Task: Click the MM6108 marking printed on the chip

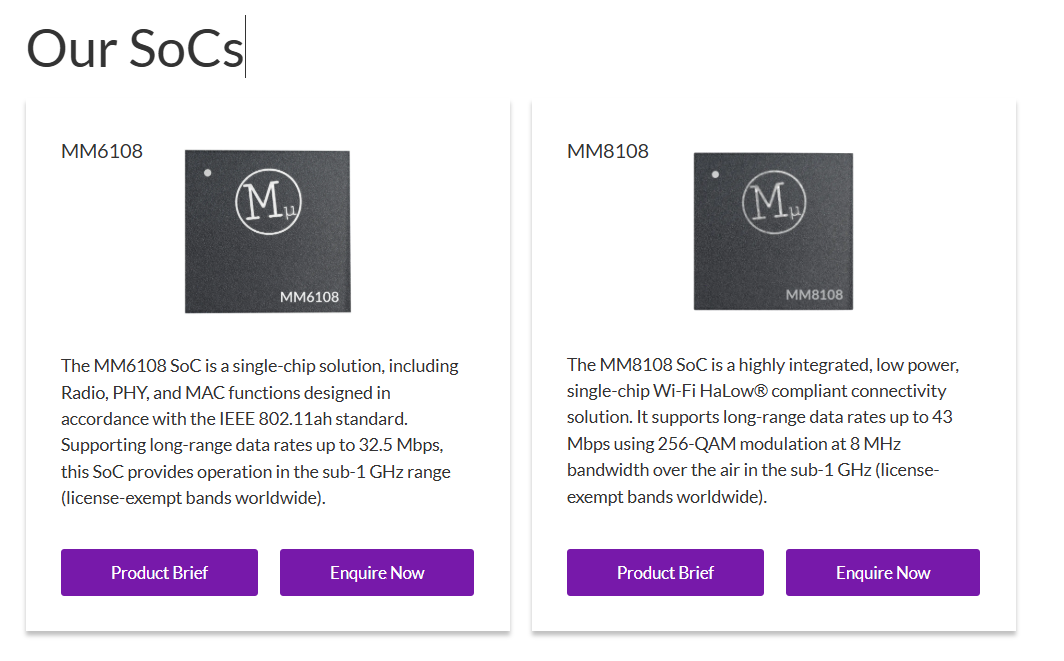Action: [x=309, y=297]
